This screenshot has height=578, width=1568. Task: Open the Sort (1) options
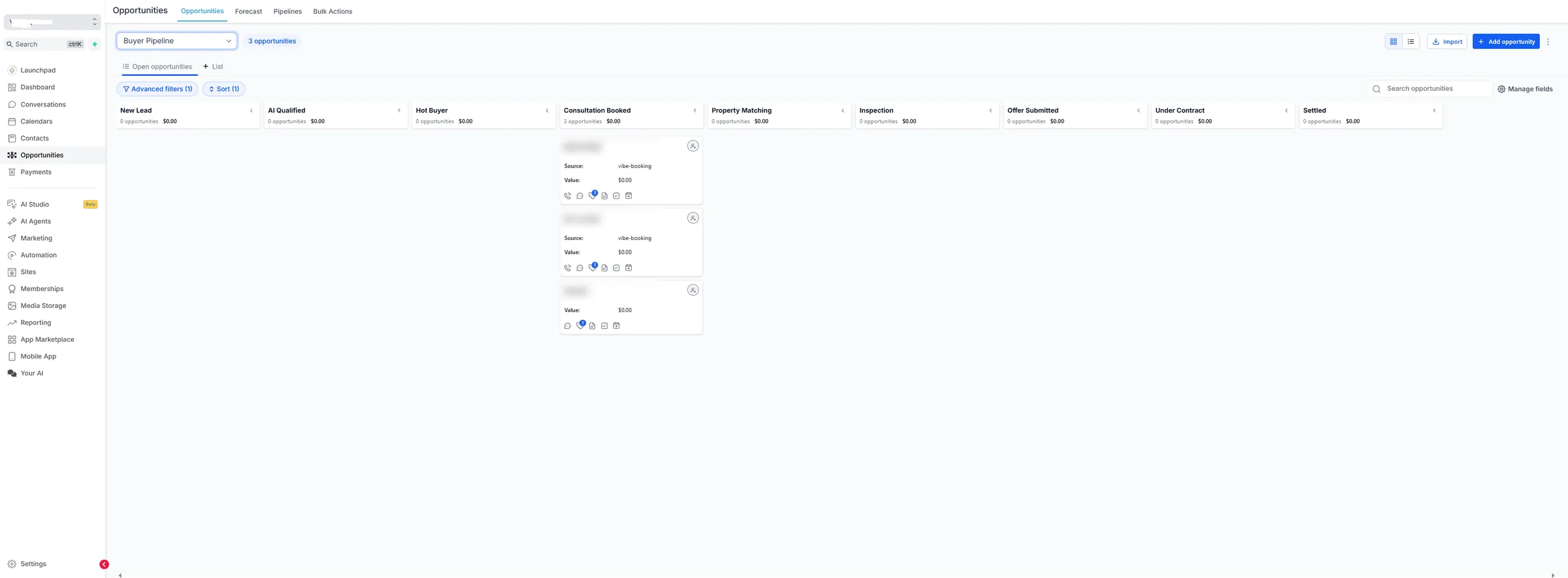pos(223,89)
